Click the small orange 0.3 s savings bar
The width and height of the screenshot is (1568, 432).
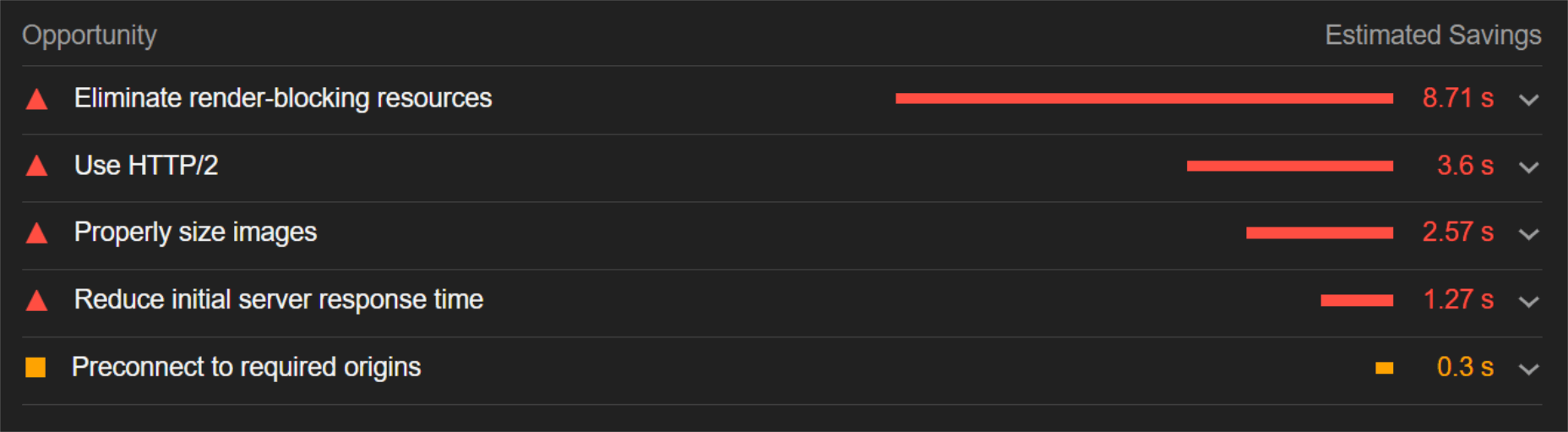1384,368
